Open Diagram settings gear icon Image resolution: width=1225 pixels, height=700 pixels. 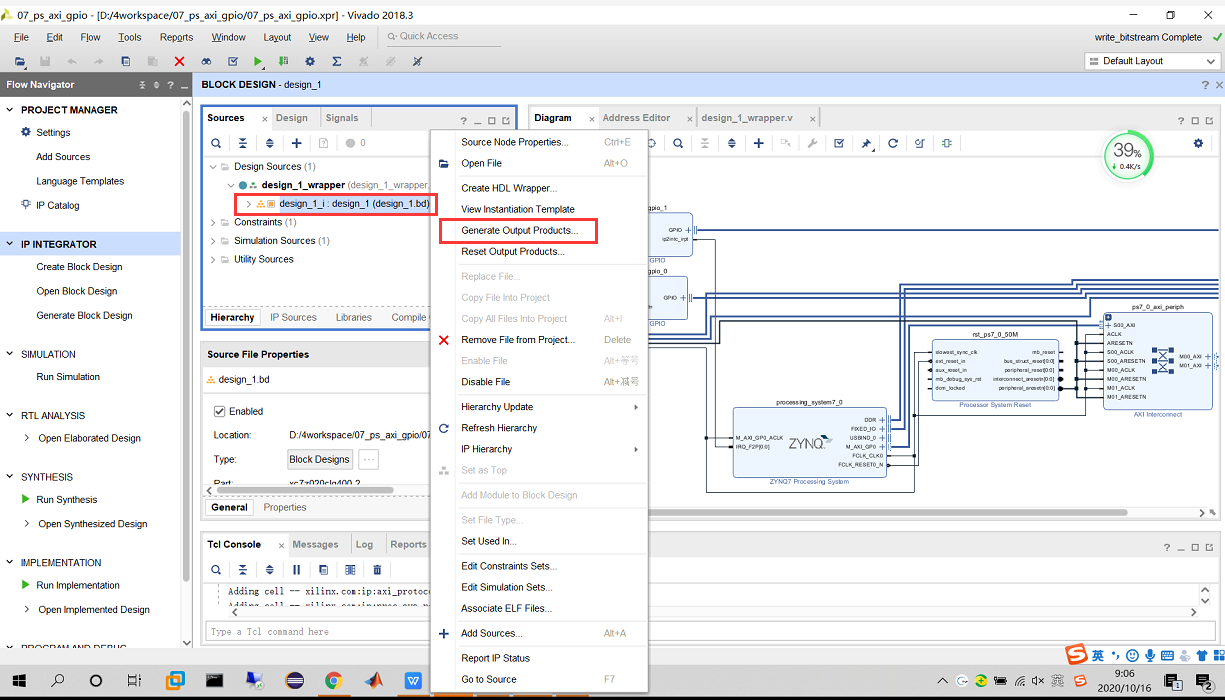point(1198,143)
